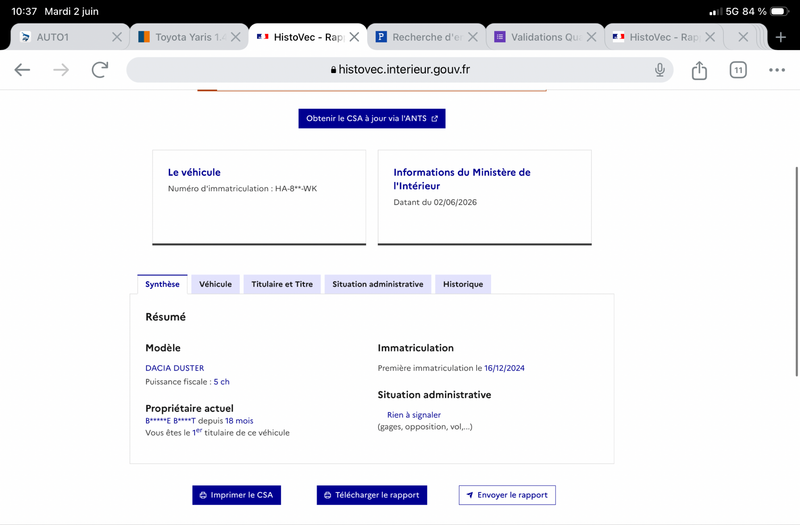This screenshot has width=800, height=525.
Task: Select the Synthèse tab
Action: (162, 284)
